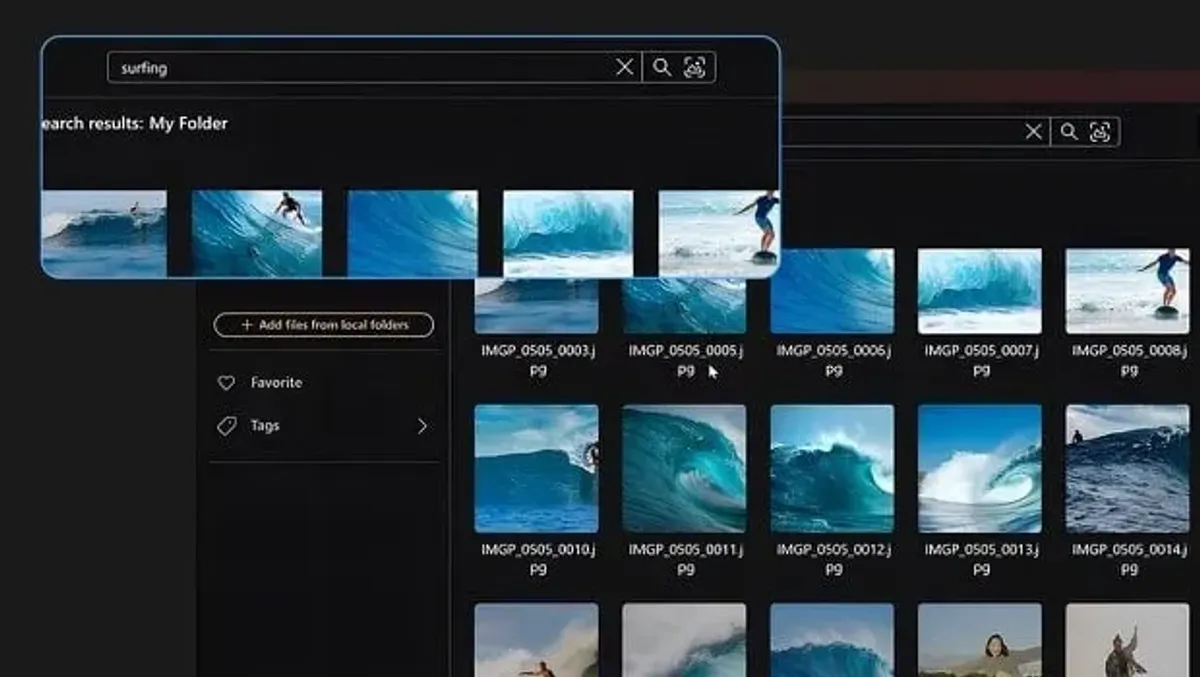The height and width of the screenshot is (677, 1200).
Task: Click the file name IMGP_0505_0013.jpg
Action: click(x=981, y=559)
